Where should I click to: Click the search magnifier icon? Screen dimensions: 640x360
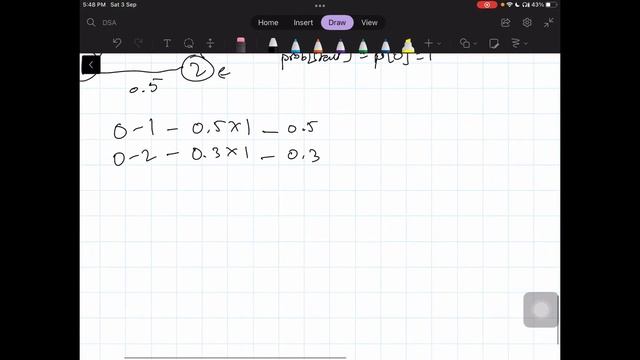(x=91, y=22)
